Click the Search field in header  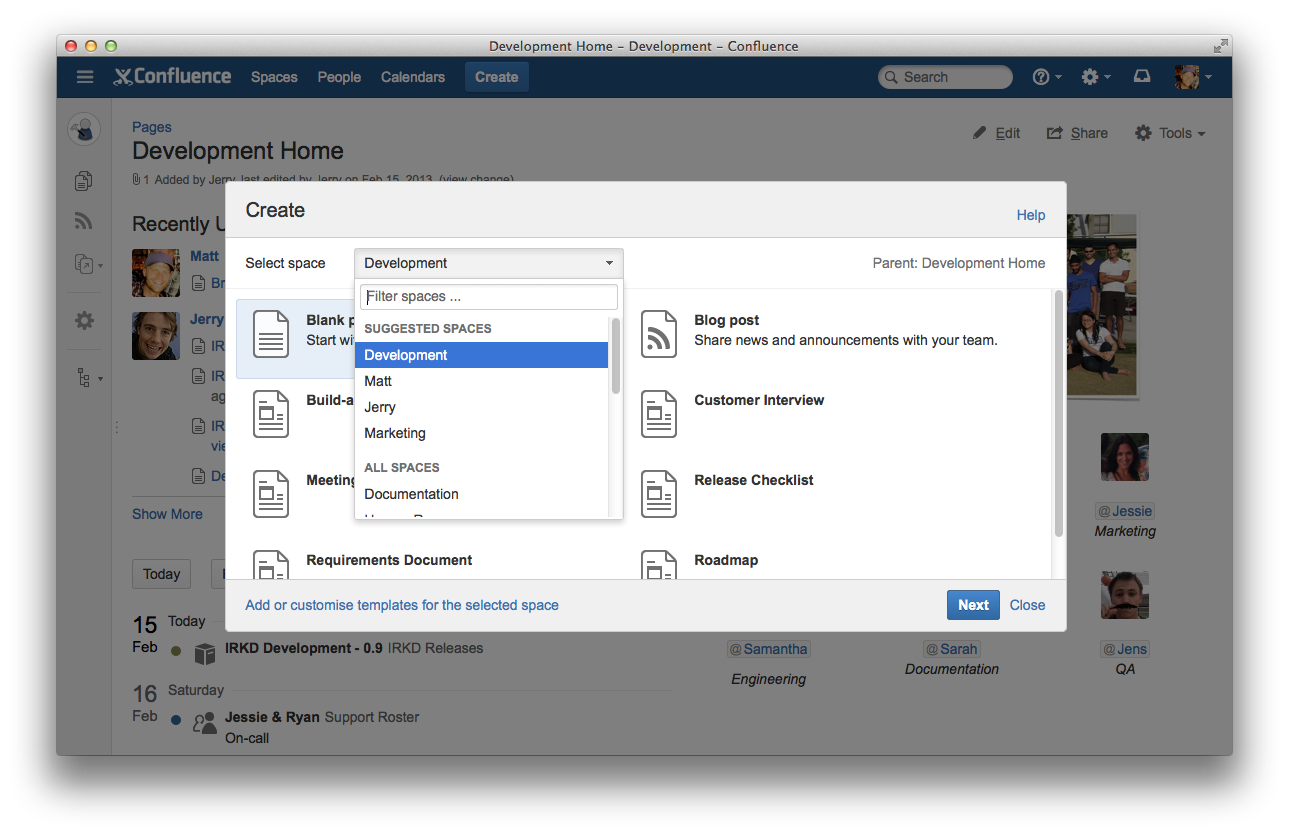[945, 77]
